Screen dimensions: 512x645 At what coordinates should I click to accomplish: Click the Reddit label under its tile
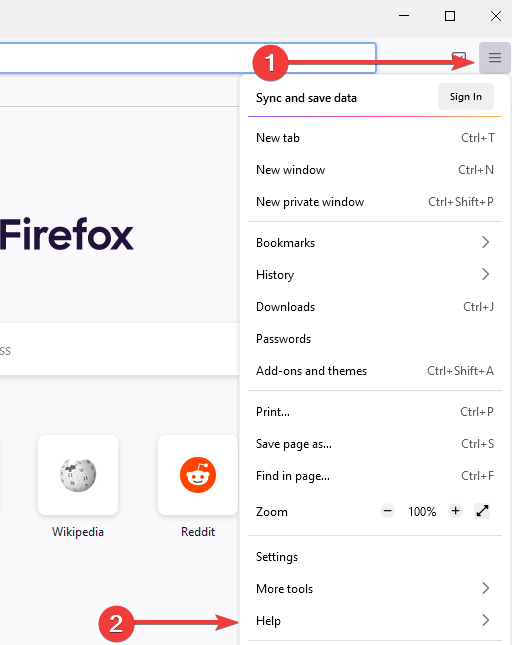click(198, 532)
